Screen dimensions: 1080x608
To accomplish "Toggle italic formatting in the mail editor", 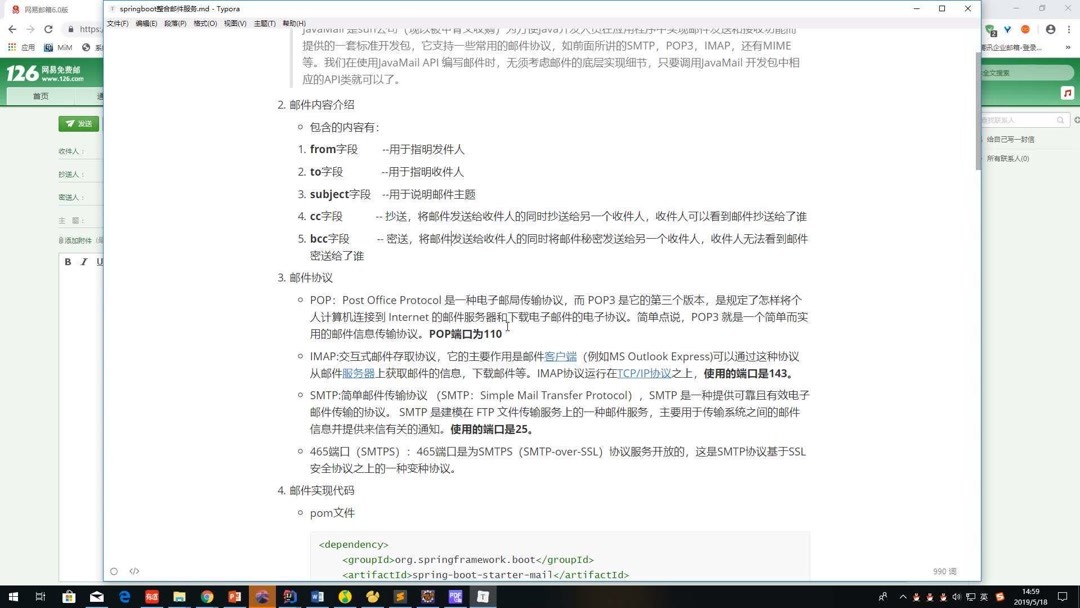I will coord(84,262).
